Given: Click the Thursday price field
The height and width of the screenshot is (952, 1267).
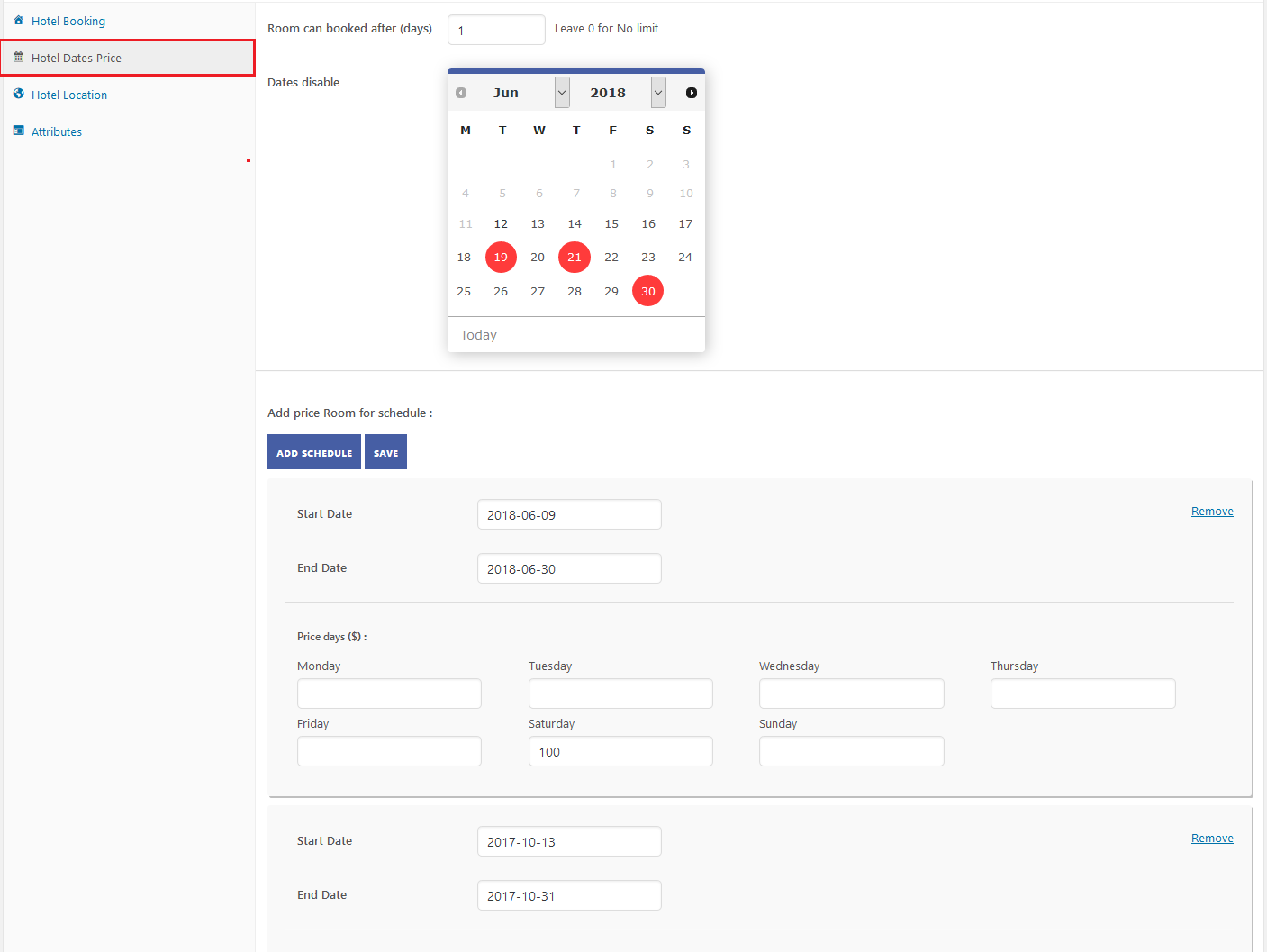Looking at the screenshot, I should pos(1083,694).
